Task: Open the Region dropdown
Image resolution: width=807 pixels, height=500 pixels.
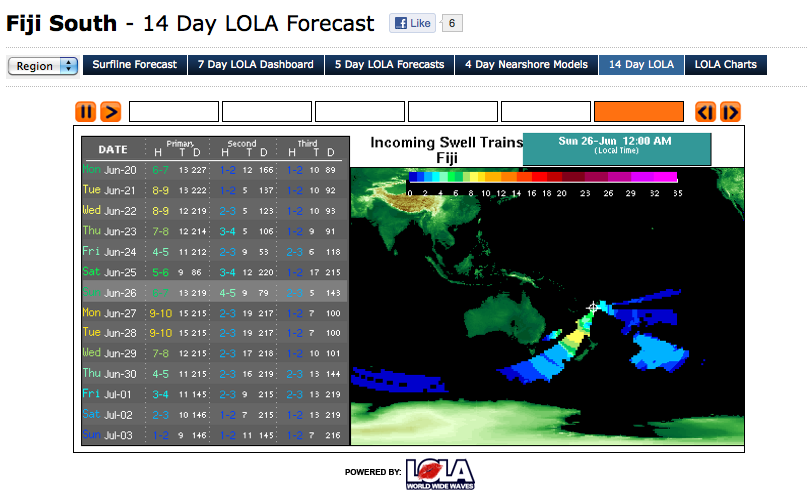Action: click(43, 66)
